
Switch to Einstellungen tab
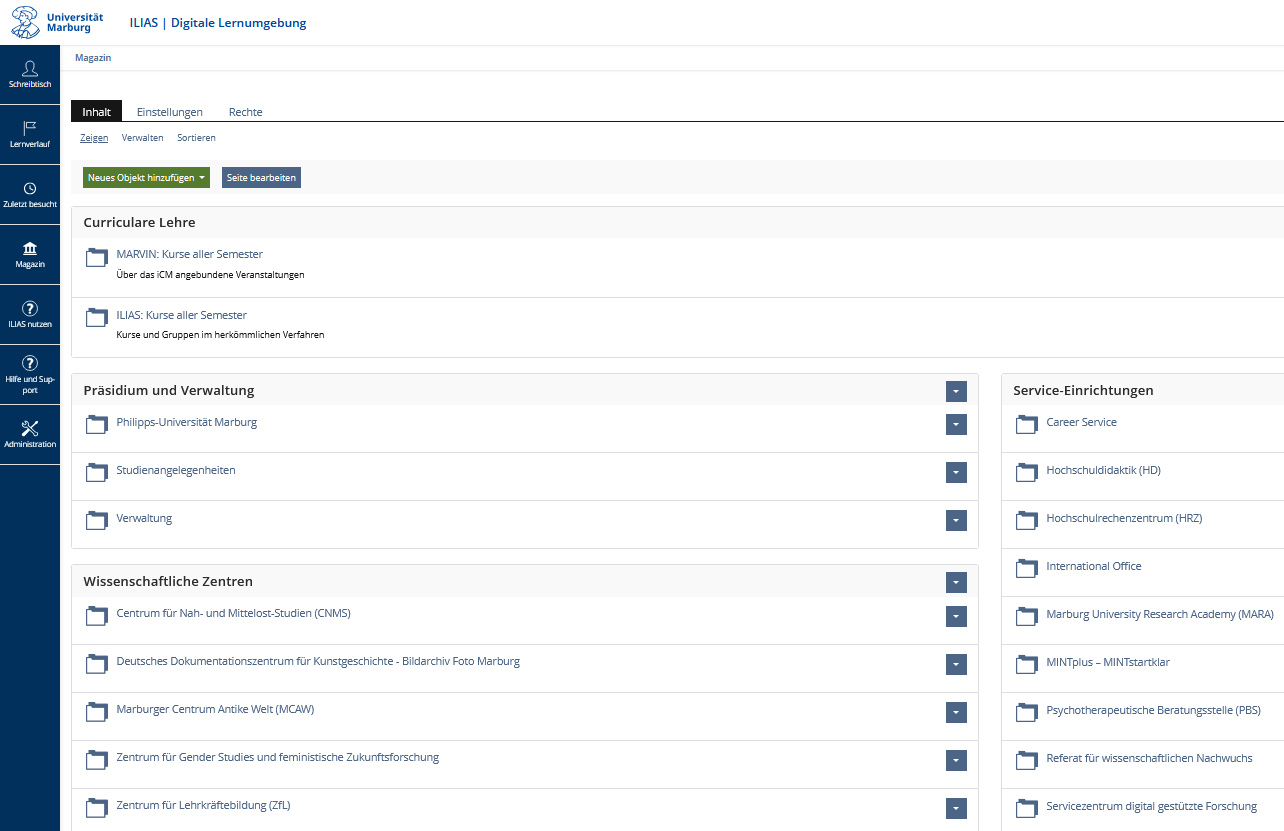point(170,112)
